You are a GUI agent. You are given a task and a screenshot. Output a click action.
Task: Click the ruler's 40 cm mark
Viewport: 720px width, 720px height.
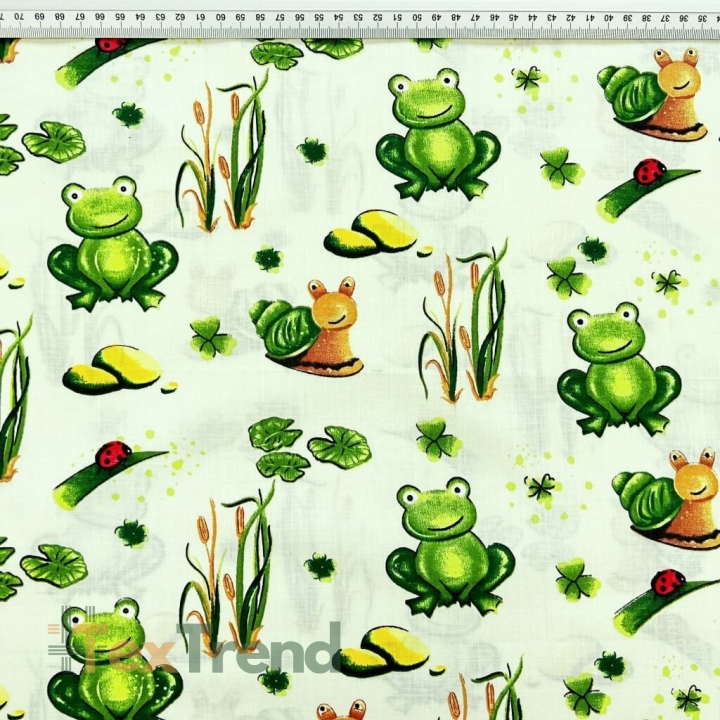tap(608, 18)
